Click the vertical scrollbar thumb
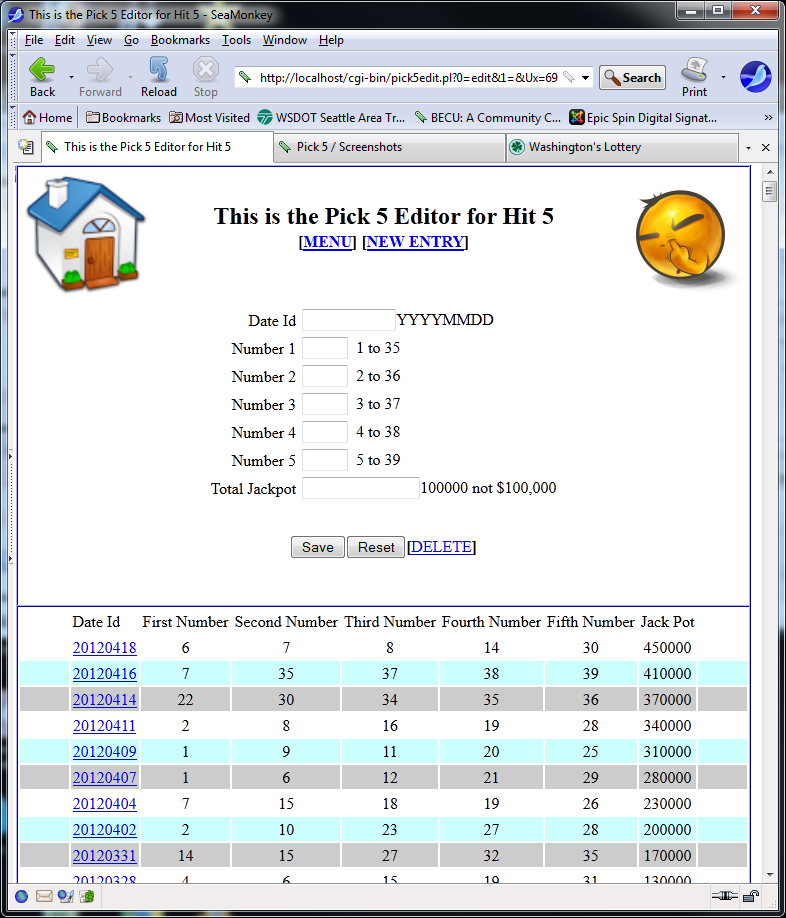Viewport: 786px width, 918px height. click(x=770, y=191)
